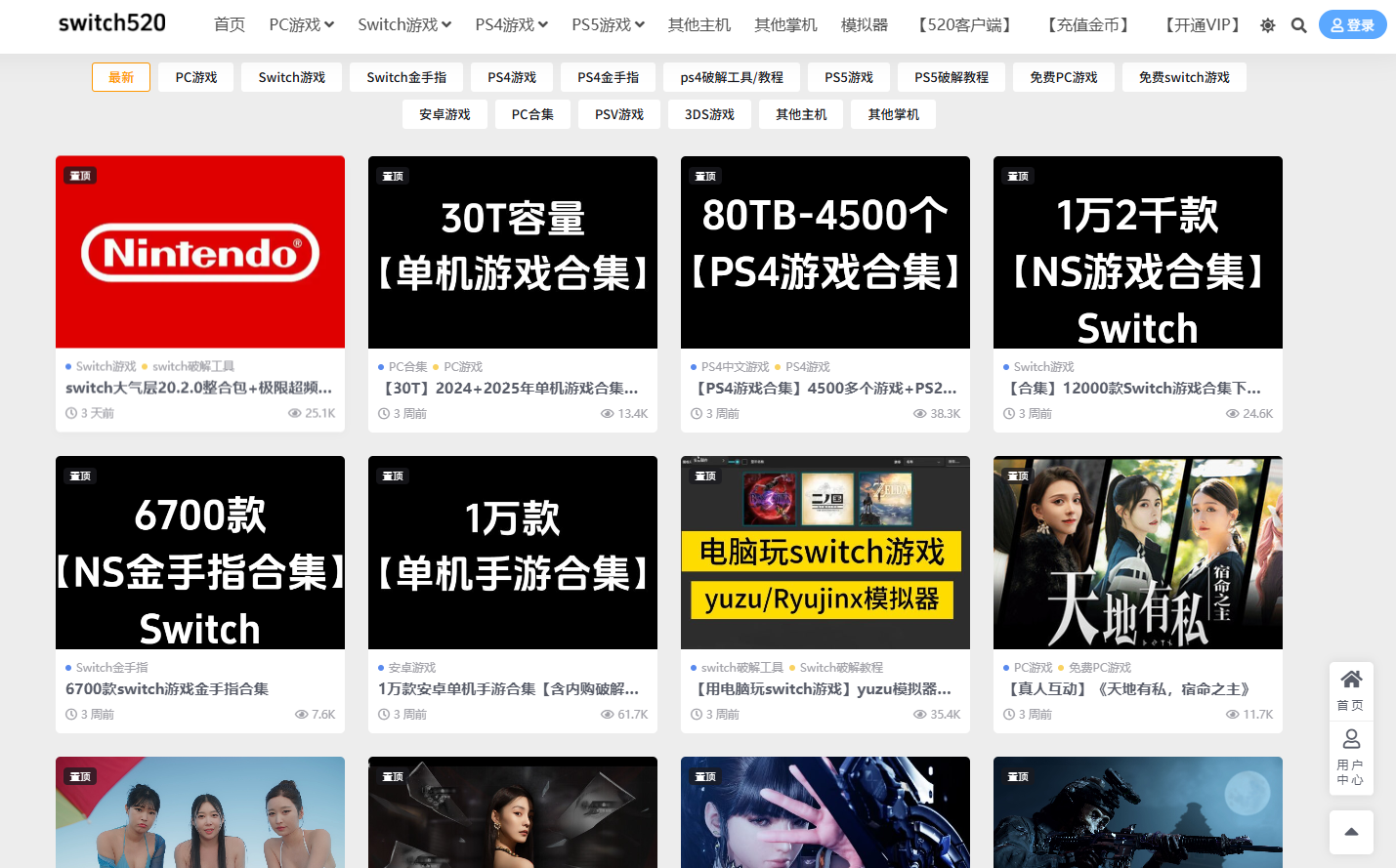Open 其他掌机 in top navigation
This screenshot has height=868, width=1396.
[x=785, y=24]
